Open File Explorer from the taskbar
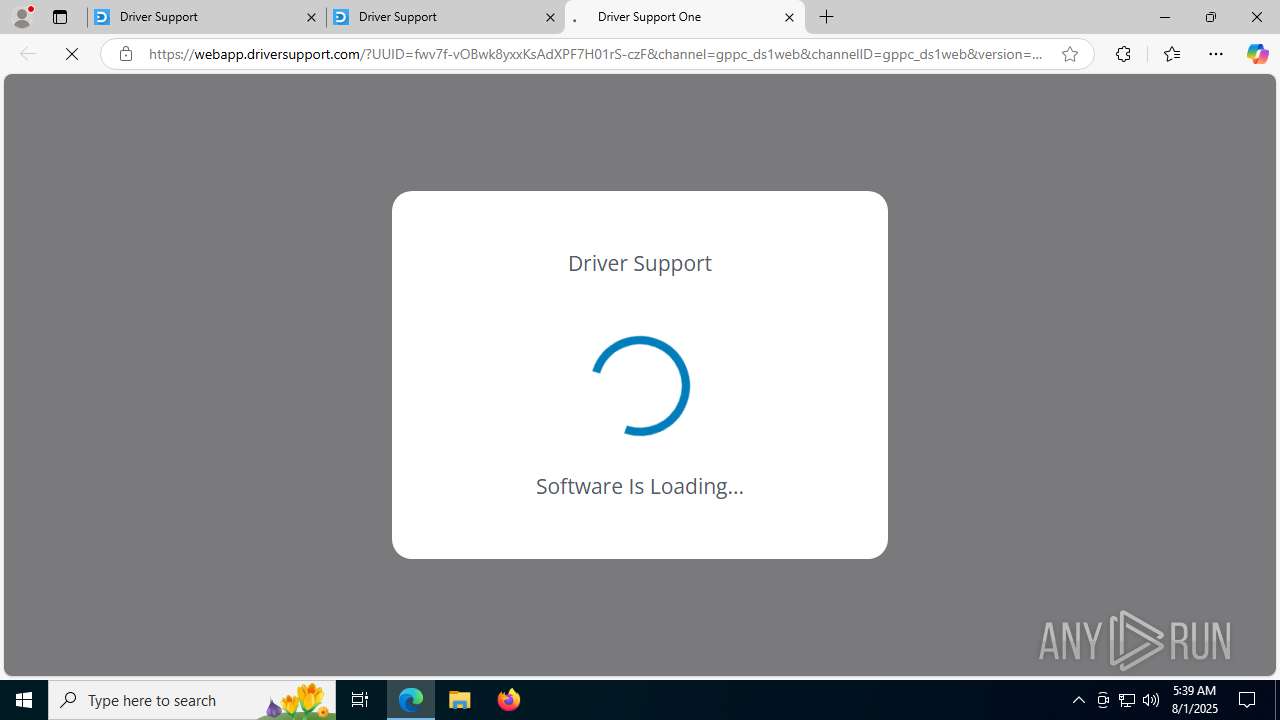Screen dimensions: 1280x720 click(460, 700)
